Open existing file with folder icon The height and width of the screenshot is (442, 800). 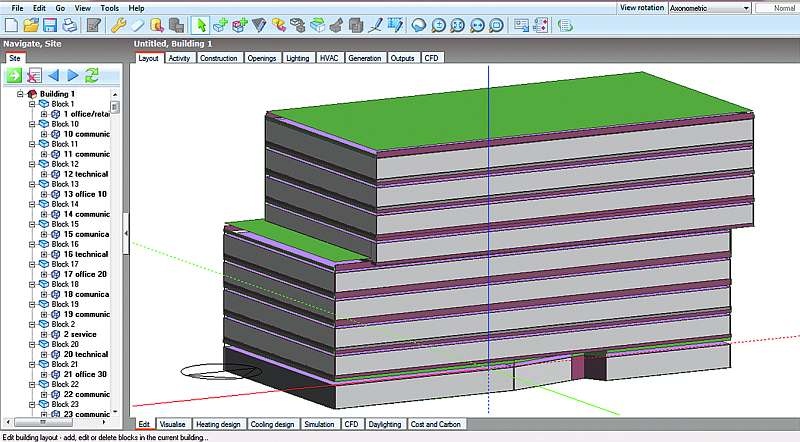[x=31, y=24]
